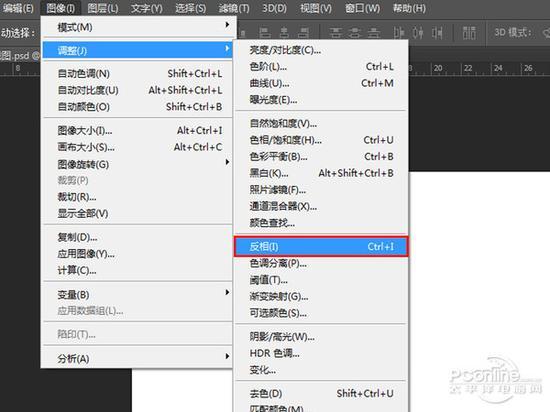This screenshot has width=550, height=412.
Task: Choose 反相(I) from the adjustments submenu
Action: pyautogui.click(x=321, y=246)
